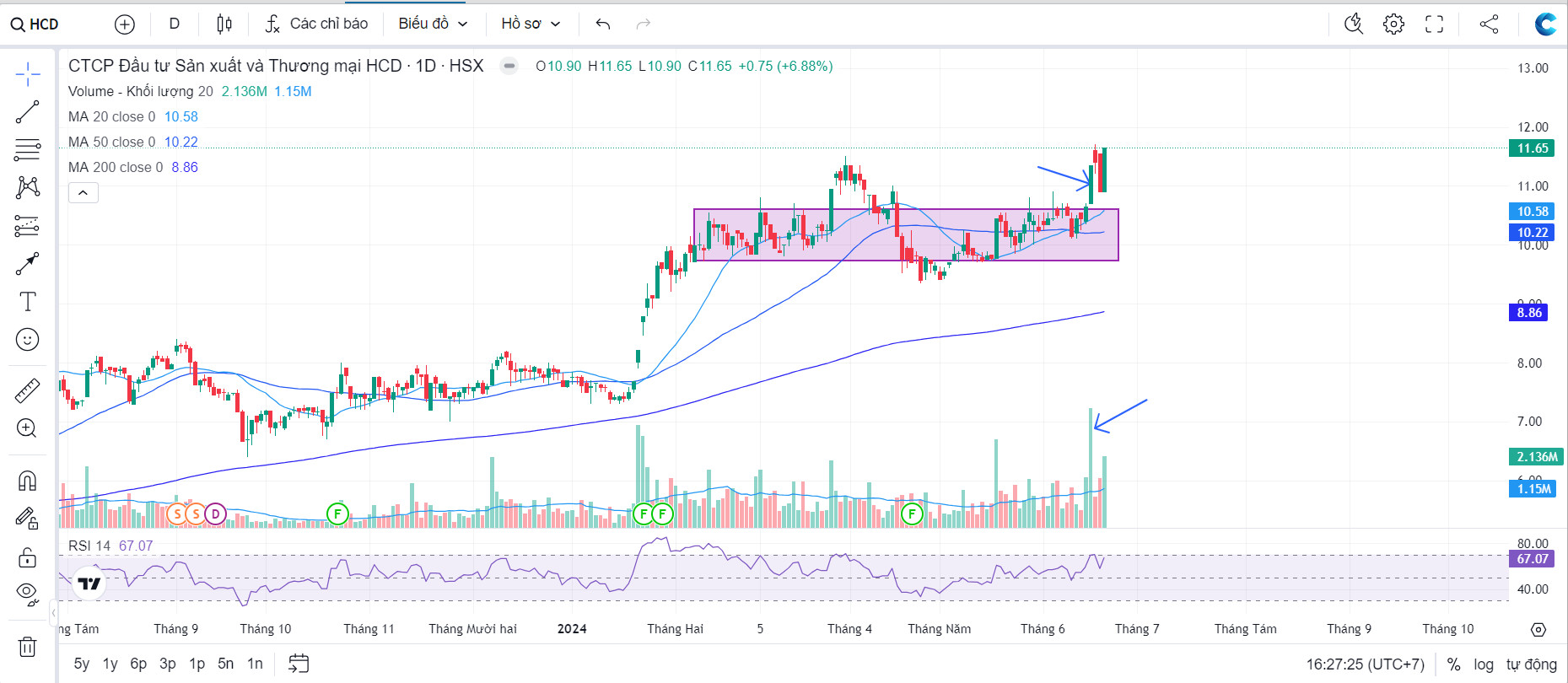Click the 5y range button
This screenshot has height=683, width=1568.
(81, 664)
